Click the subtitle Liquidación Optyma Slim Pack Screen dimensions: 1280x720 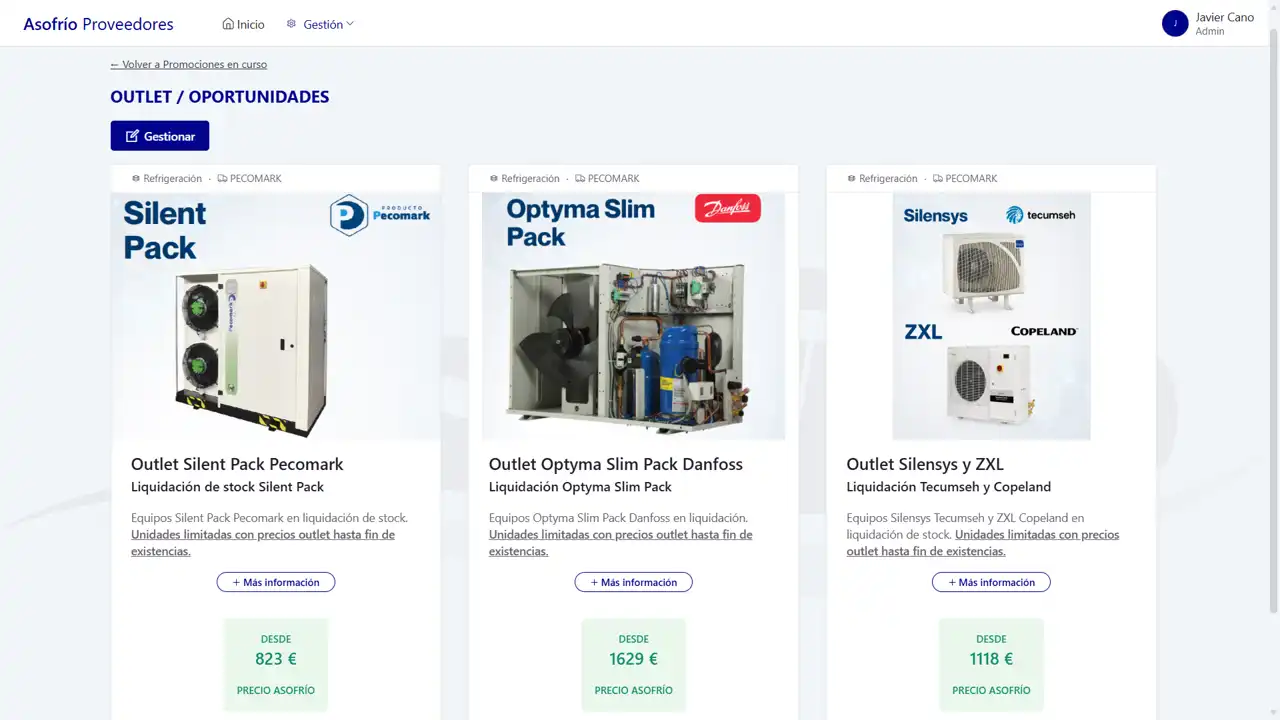pos(580,487)
